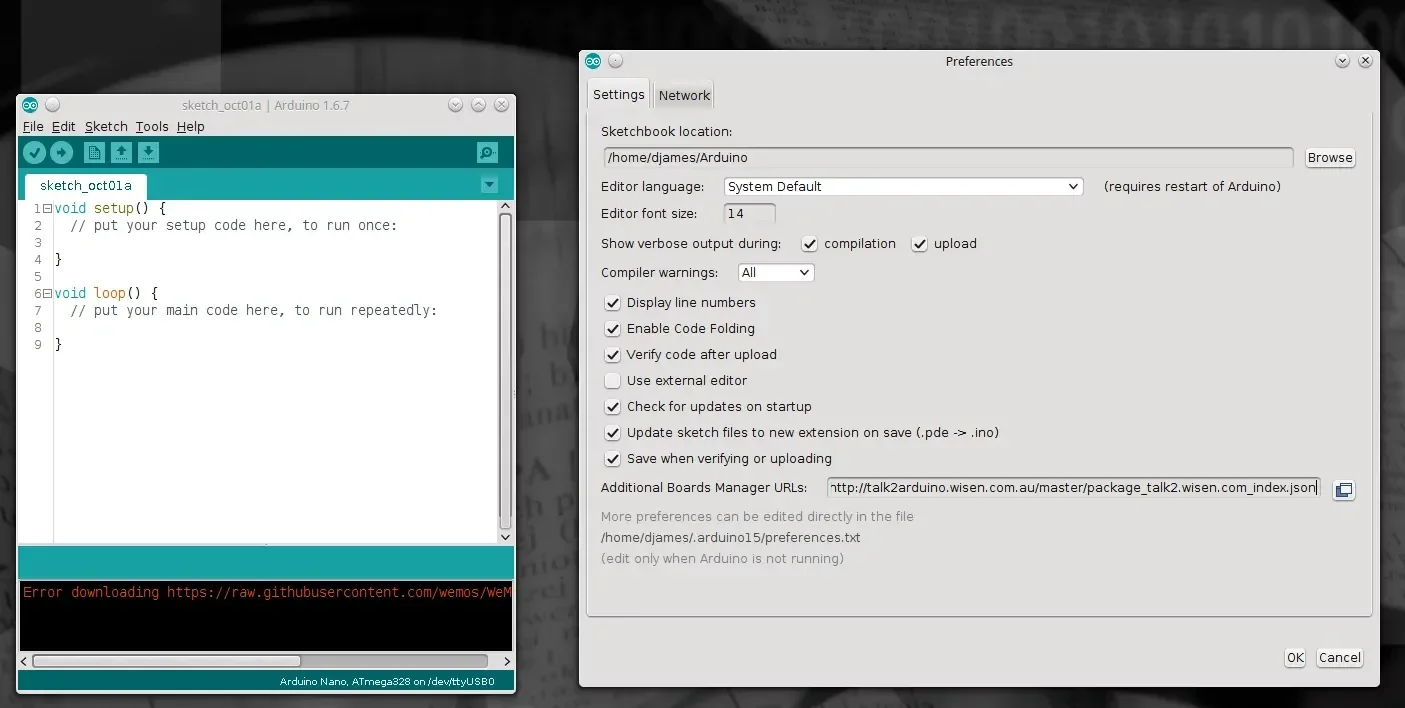Uncheck verbose output during upload
The width and height of the screenshot is (1405, 708).
(x=920, y=244)
